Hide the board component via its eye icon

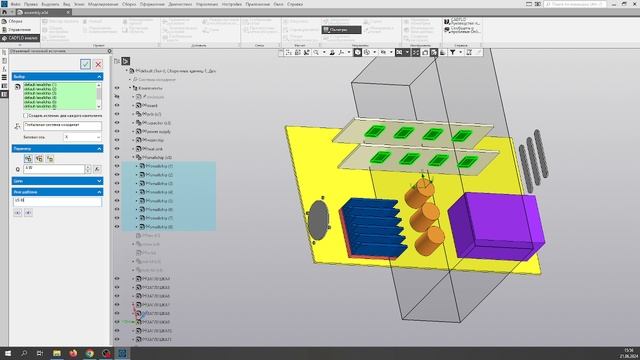point(117,105)
